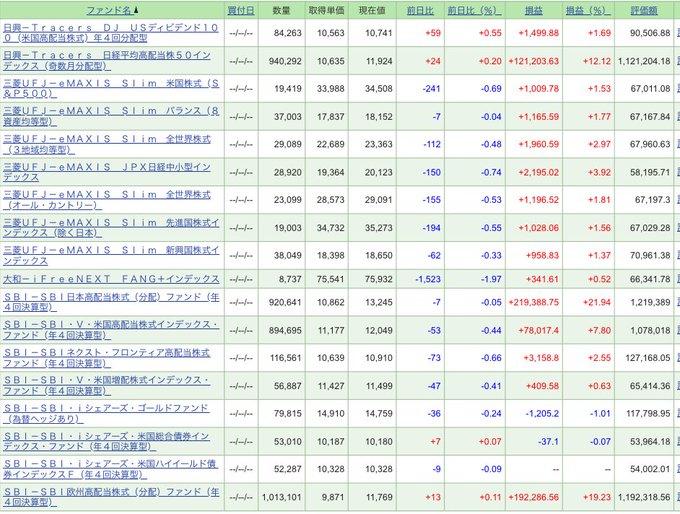
Task: Select profit value +409.58
Action: [x=543, y=386]
